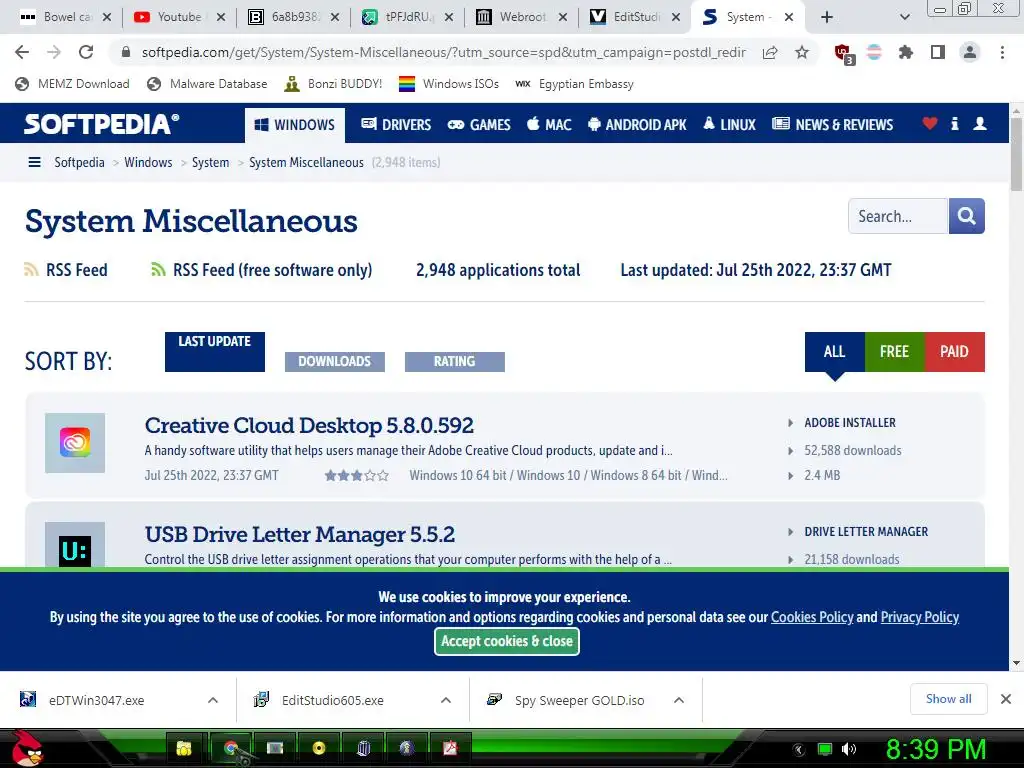Click the USB Drive Letter Manager icon

click(x=75, y=545)
